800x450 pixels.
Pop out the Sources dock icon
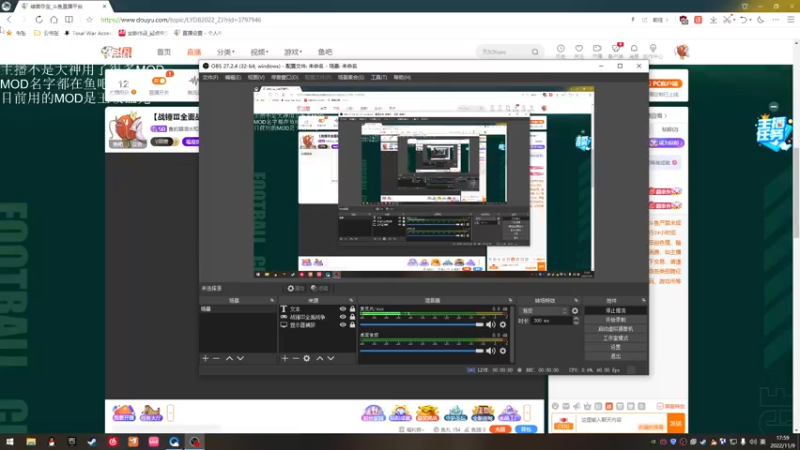click(351, 301)
